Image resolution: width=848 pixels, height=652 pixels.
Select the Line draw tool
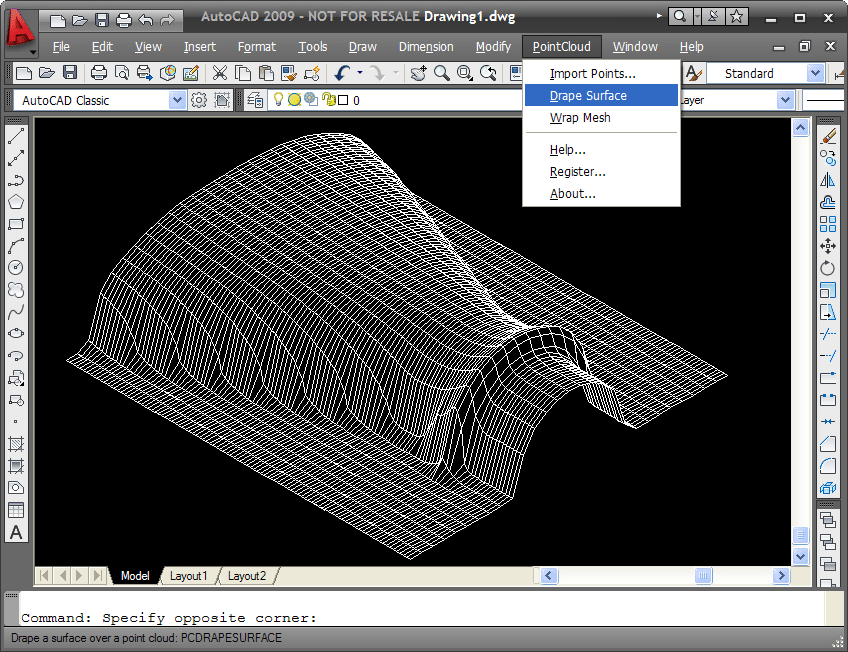(16, 136)
